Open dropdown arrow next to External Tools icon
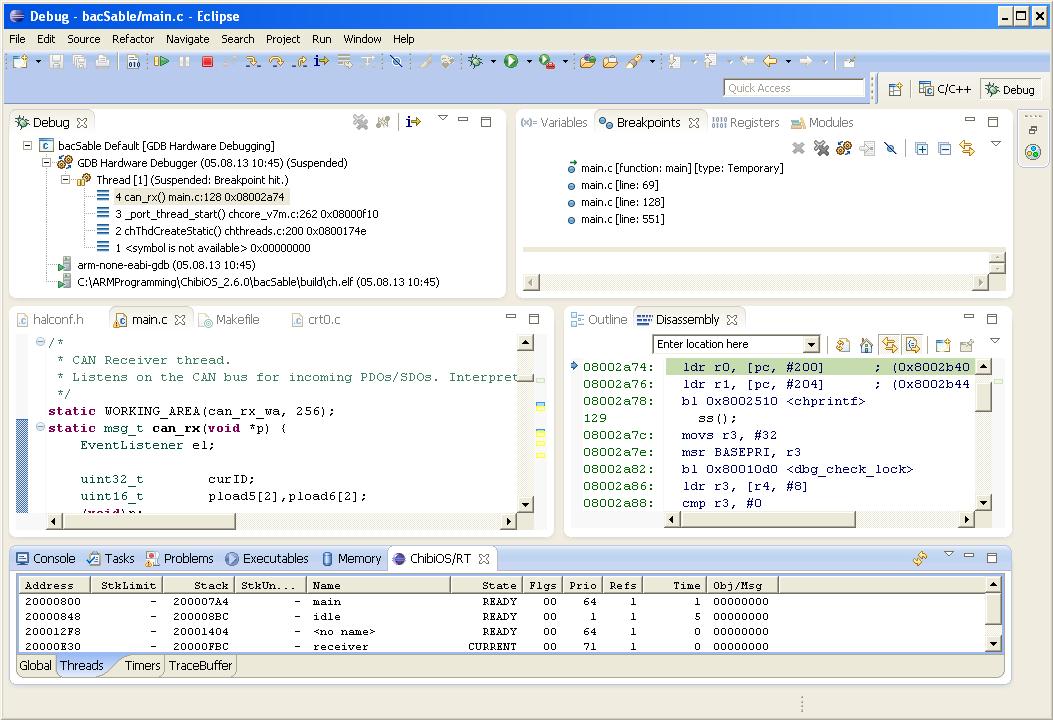This screenshot has height=720, width=1053. click(565, 62)
